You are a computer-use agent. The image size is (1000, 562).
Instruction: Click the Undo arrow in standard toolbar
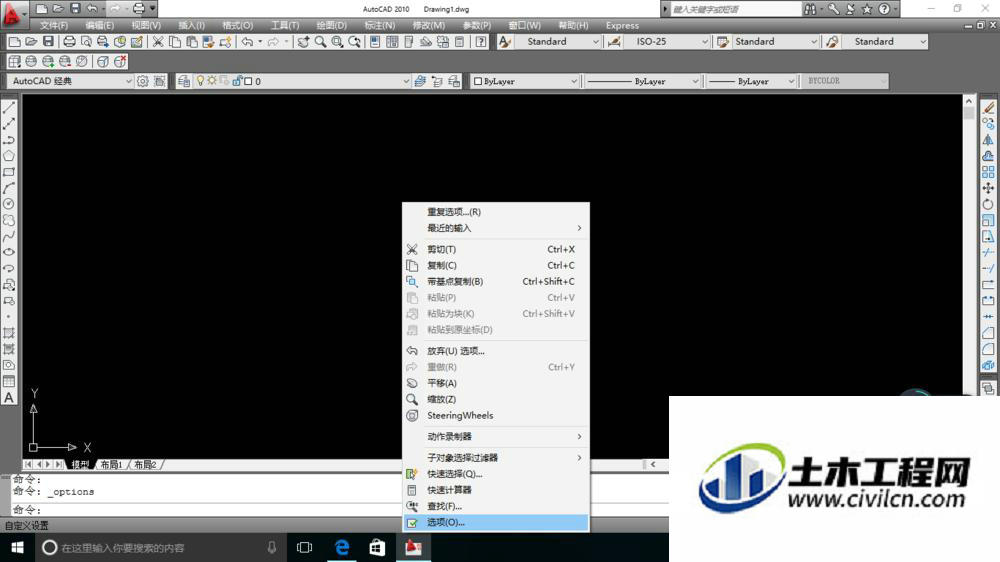pos(247,42)
